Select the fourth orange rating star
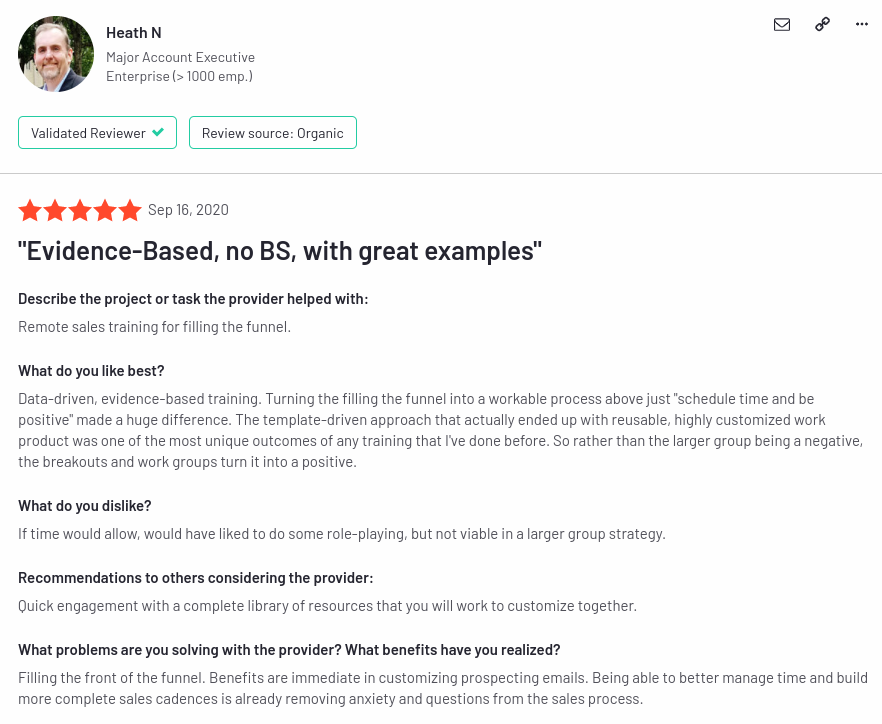 coord(105,210)
